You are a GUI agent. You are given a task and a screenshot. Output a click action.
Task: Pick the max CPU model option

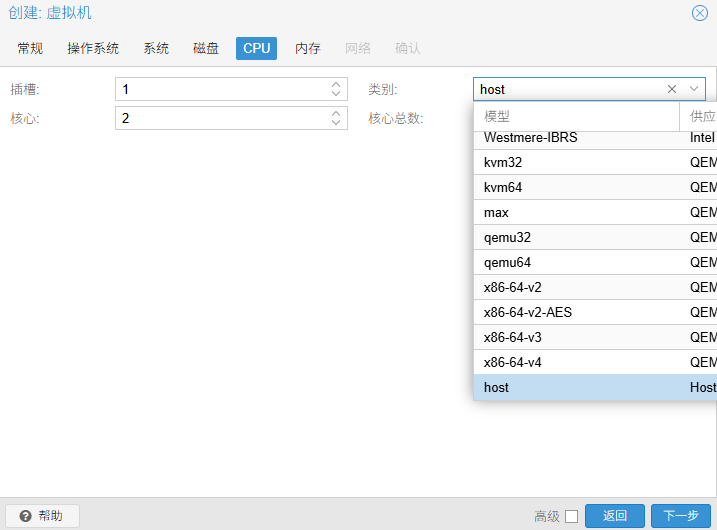pos(496,212)
